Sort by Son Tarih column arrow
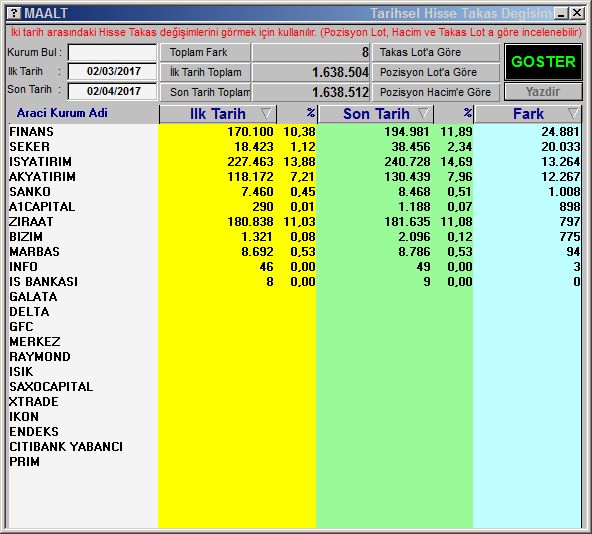 423,113
